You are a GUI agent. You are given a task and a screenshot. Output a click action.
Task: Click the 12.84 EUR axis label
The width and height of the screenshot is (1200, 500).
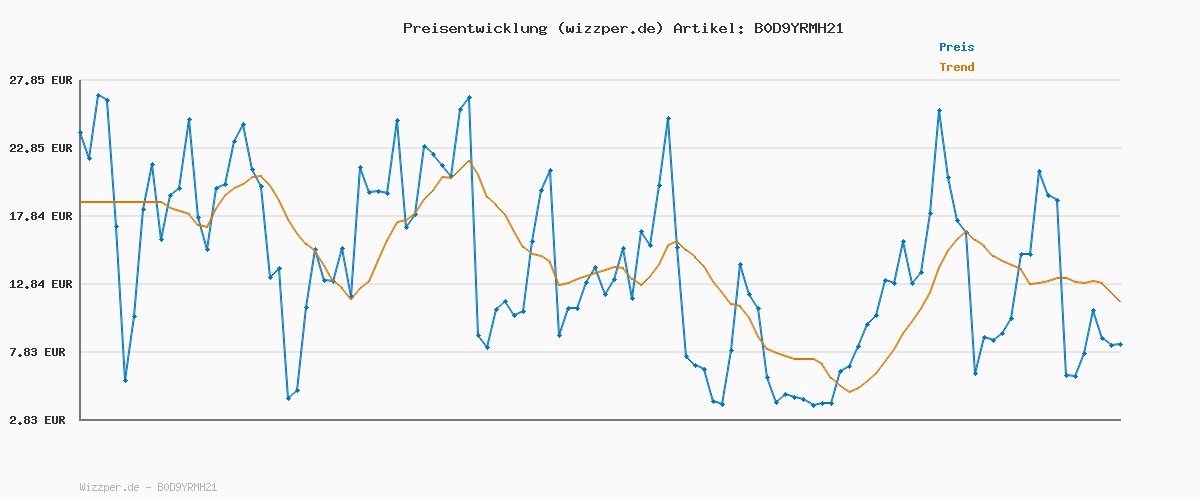coord(41,284)
